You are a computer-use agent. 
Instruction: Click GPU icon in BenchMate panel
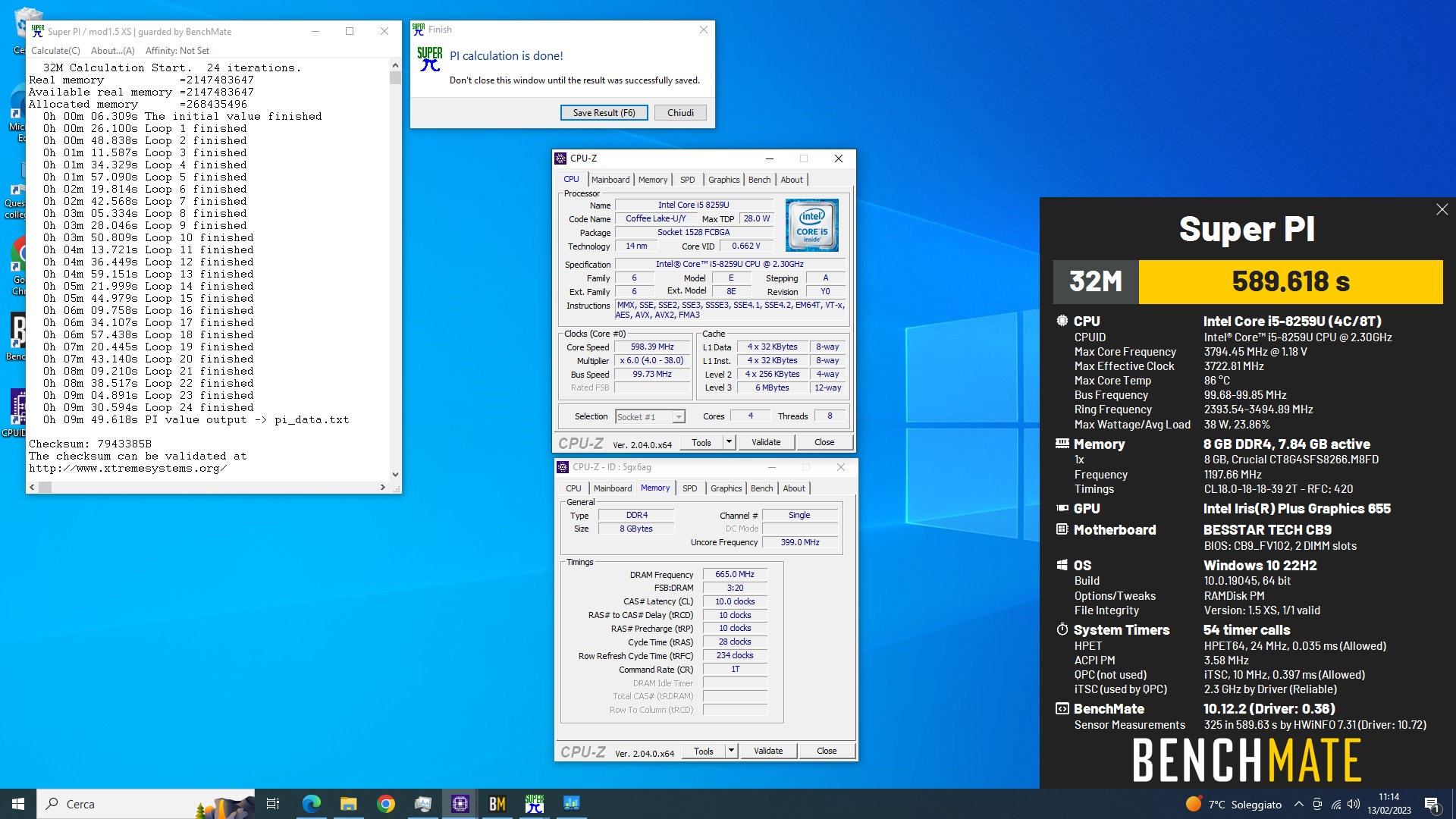pos(1062,508)
